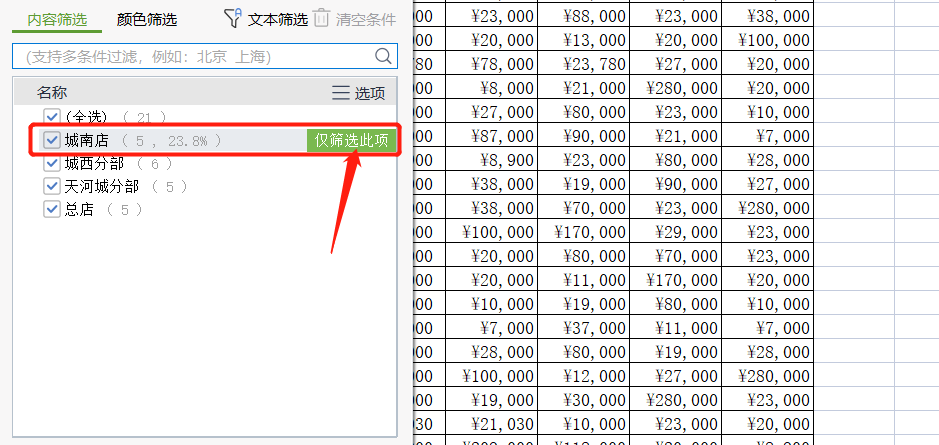Screen dimensions: 939x445
Task: Open the 选项 text menu
Action: click(x=370, y=93)
